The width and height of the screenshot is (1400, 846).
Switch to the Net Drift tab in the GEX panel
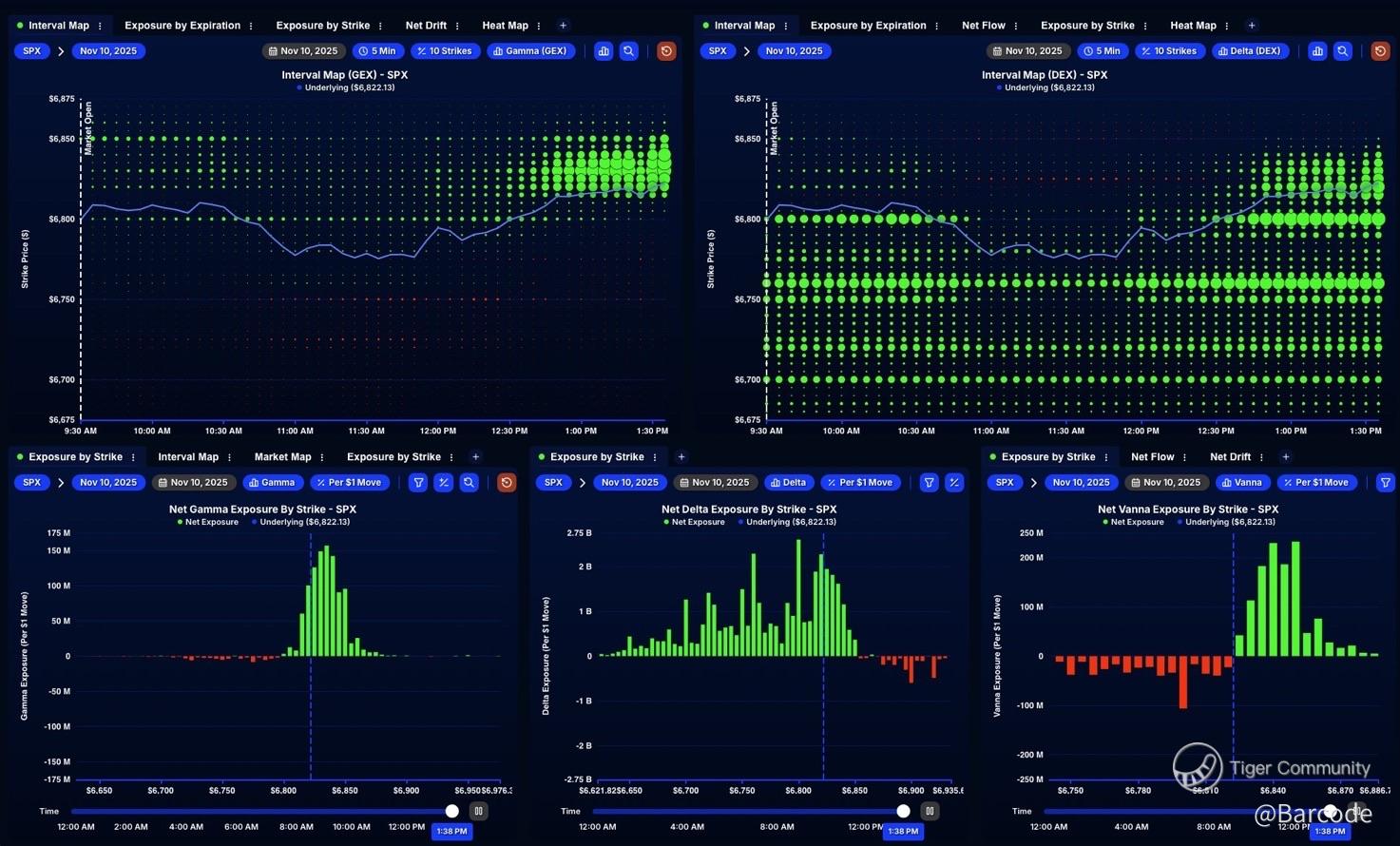tap(425, 26)
